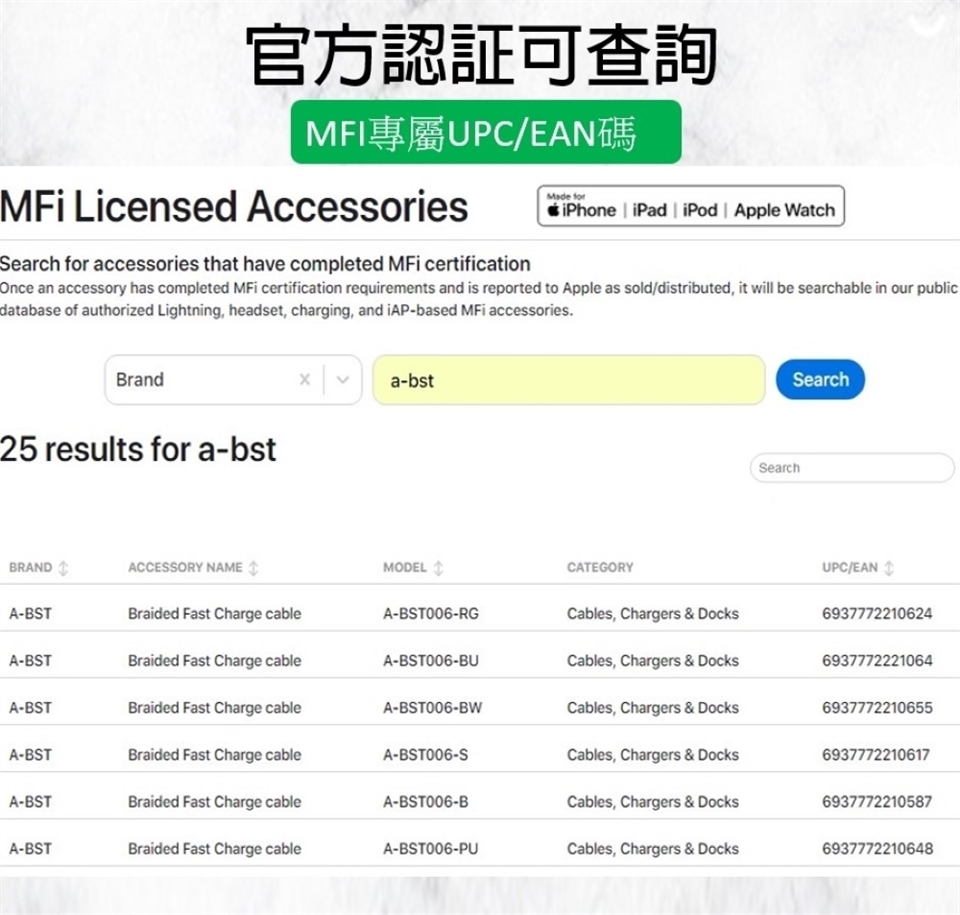Sort by ACCESSORY NAME column arrows
Screen dimensions: 960x915
click(253, 568)
